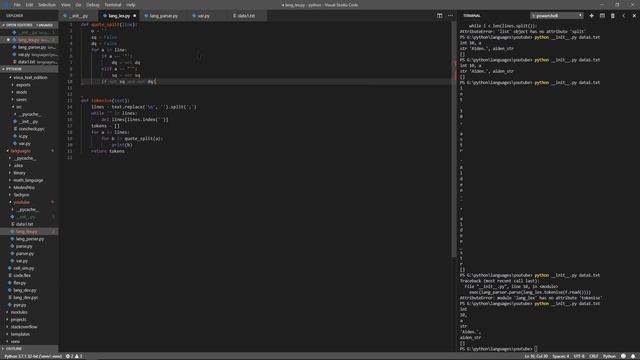This screenshot has height=360, width=640.
Task: Click the unsaved dot on lang_lex.py tab
Action: tap(135, 16)
